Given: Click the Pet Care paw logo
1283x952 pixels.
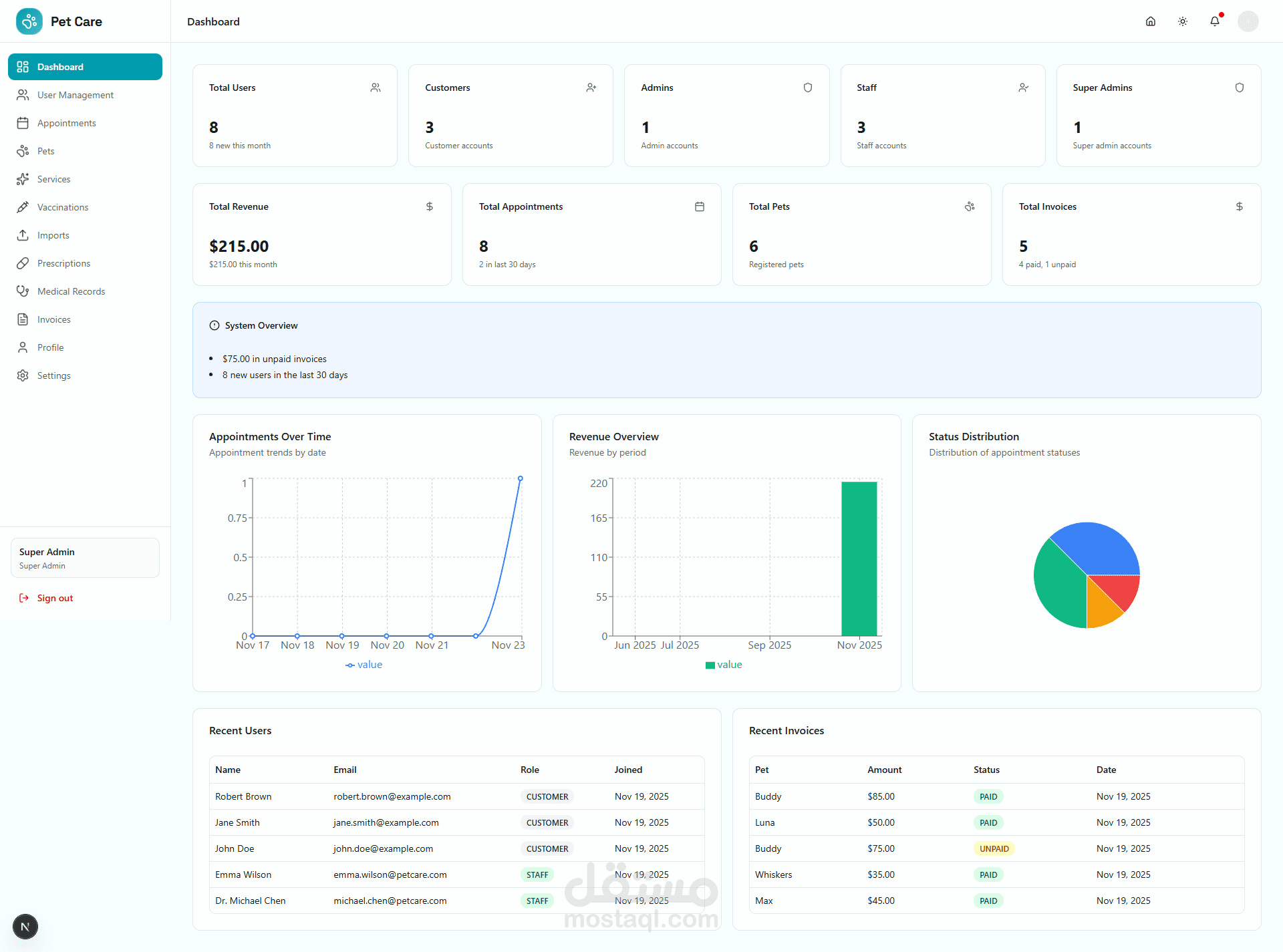Looking at the screenshot, I should point(29,21).
